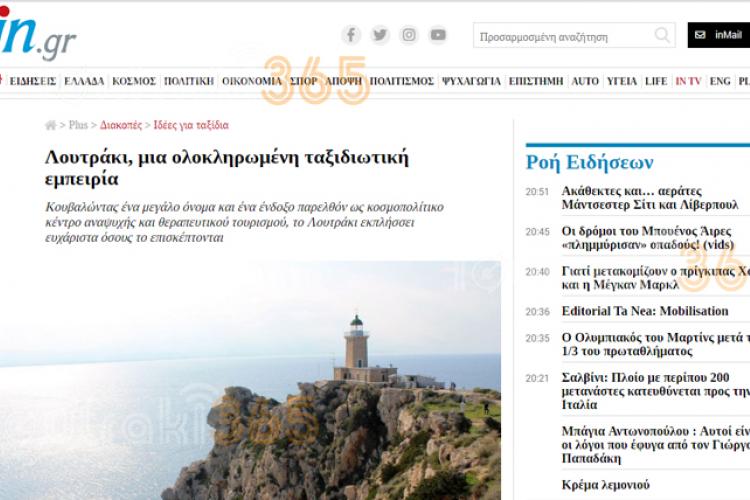Screen dimensions: 750x500
Task: Open the in.gr Facebook page icon
Action: [x=351, y=35]
